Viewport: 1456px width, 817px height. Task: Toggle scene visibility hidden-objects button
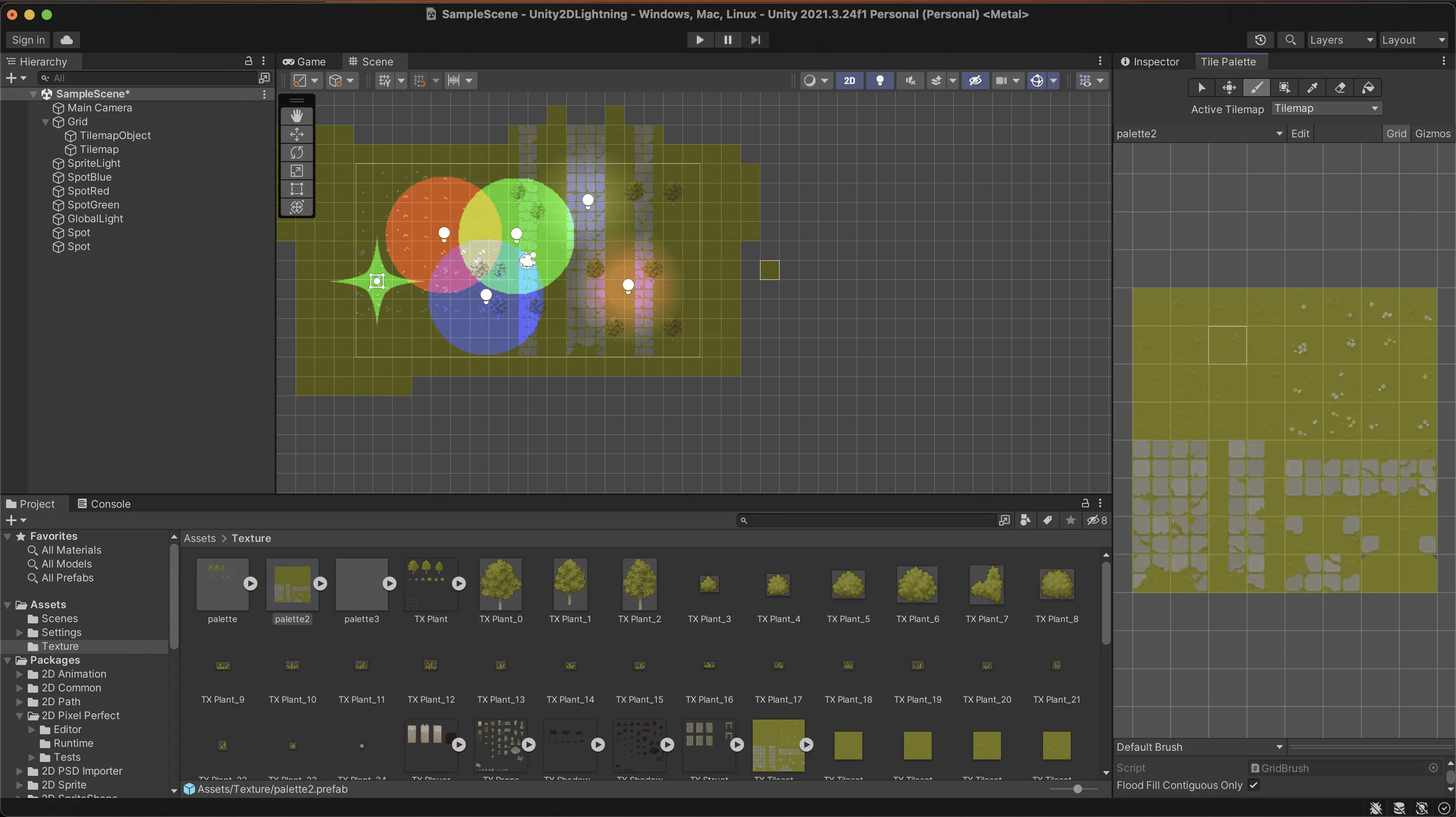click(x=975, y=80)
